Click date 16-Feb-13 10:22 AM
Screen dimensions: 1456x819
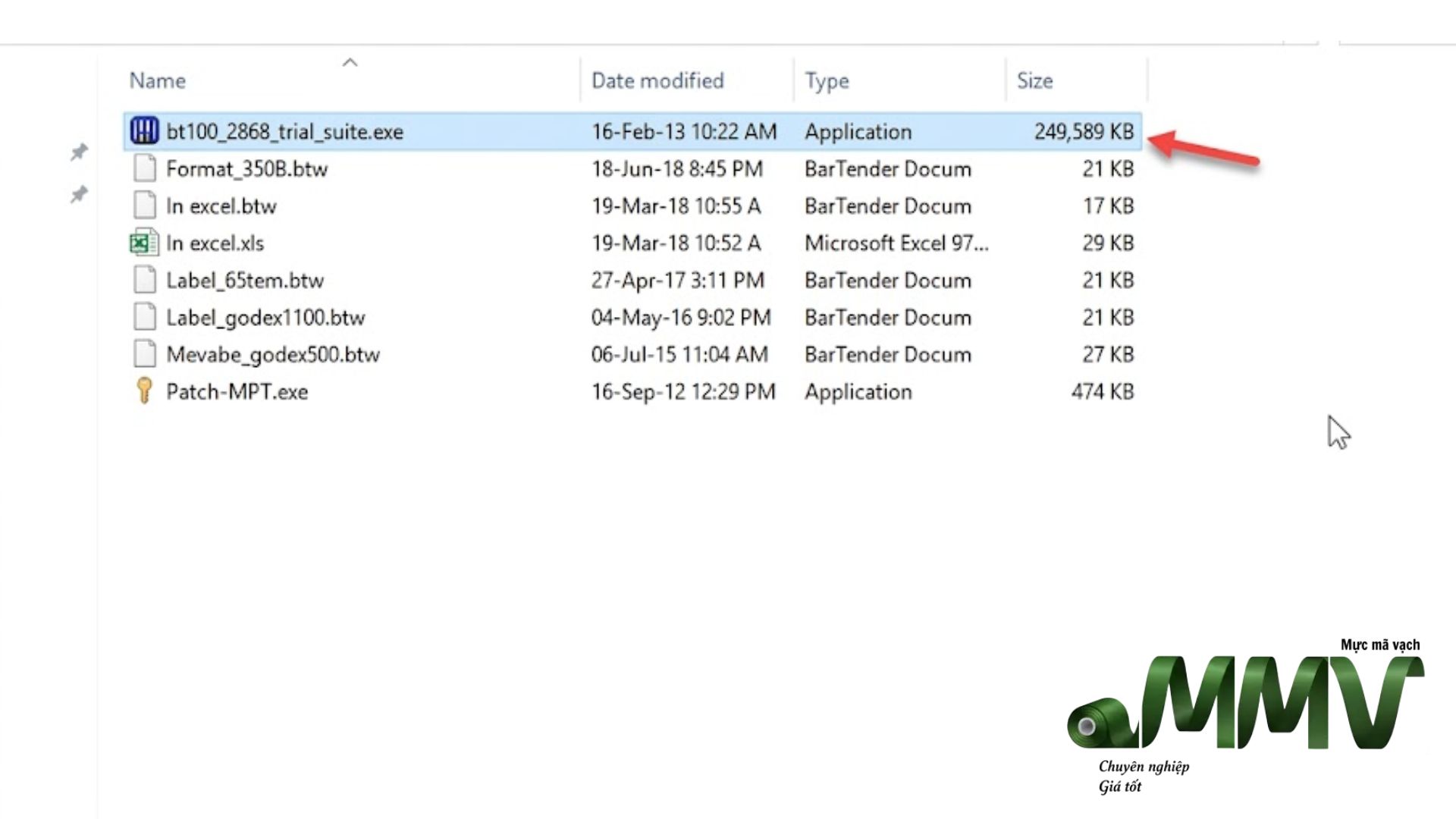pos(684,131)
